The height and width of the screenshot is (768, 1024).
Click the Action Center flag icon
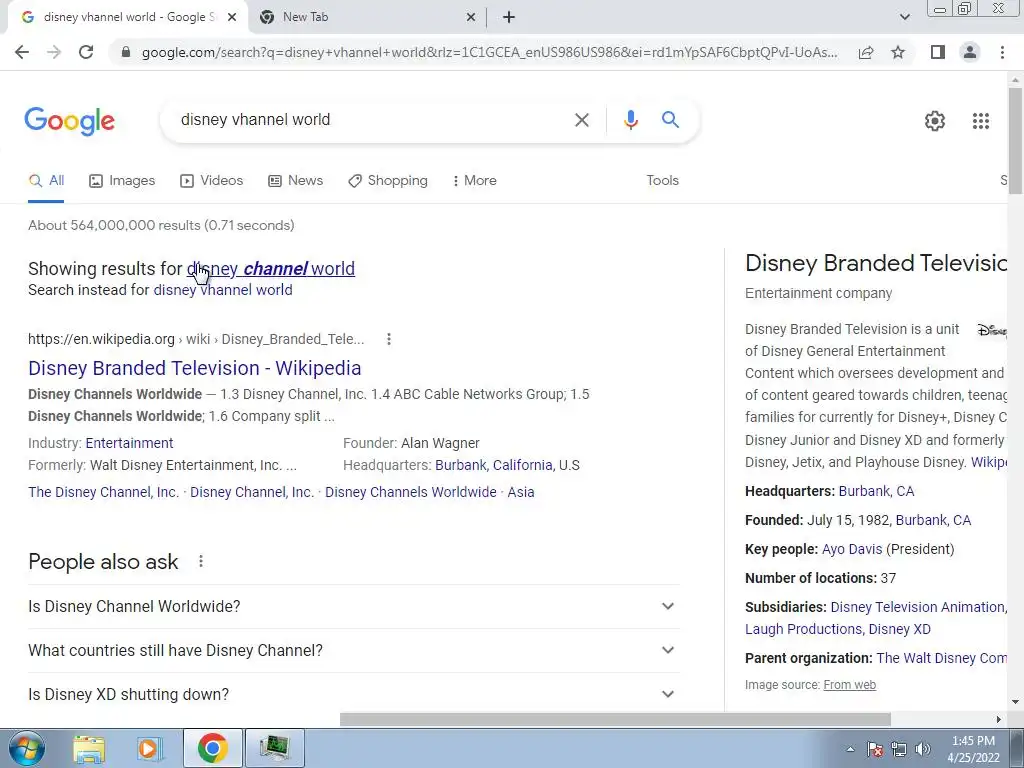coord(874,749)
